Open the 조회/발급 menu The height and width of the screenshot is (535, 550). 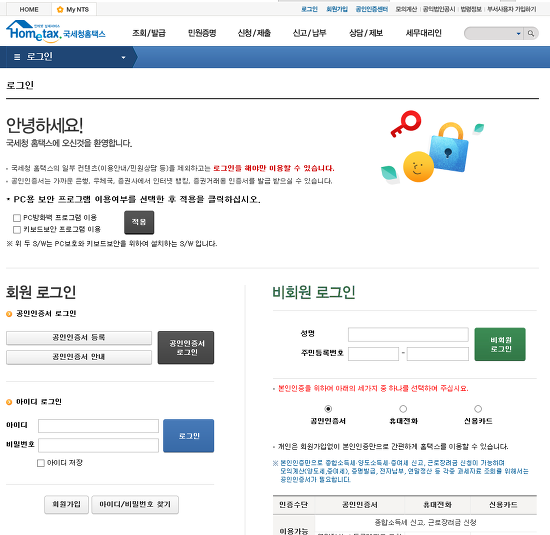click(149, 33)
